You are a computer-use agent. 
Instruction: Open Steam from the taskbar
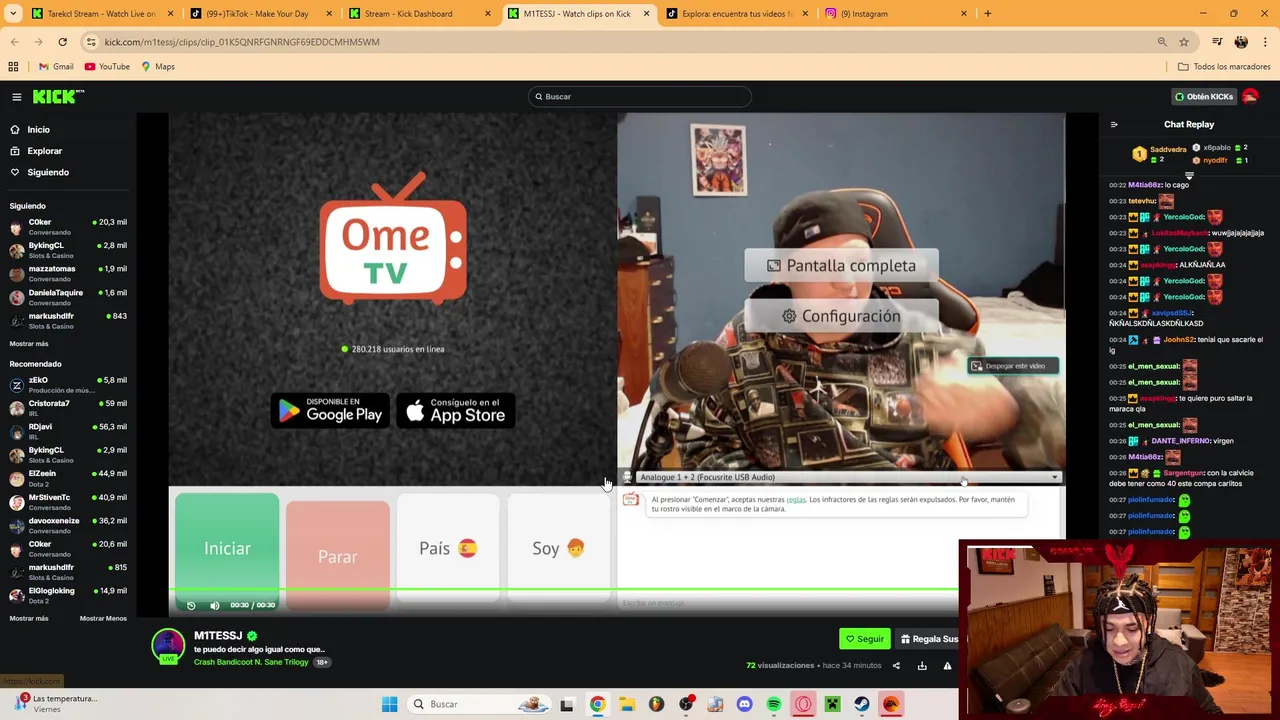861,704
